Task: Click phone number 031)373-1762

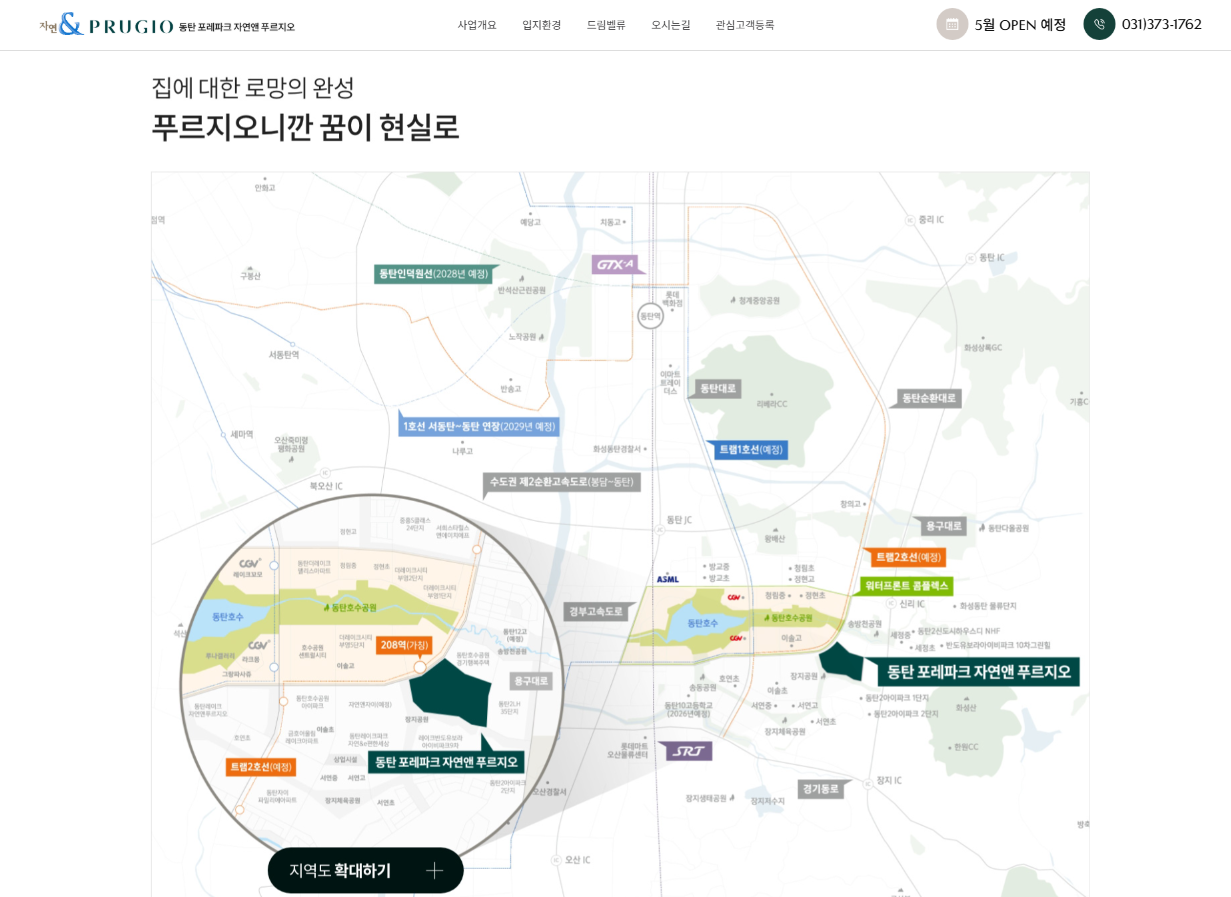Action: click(x=1161, y=24)
